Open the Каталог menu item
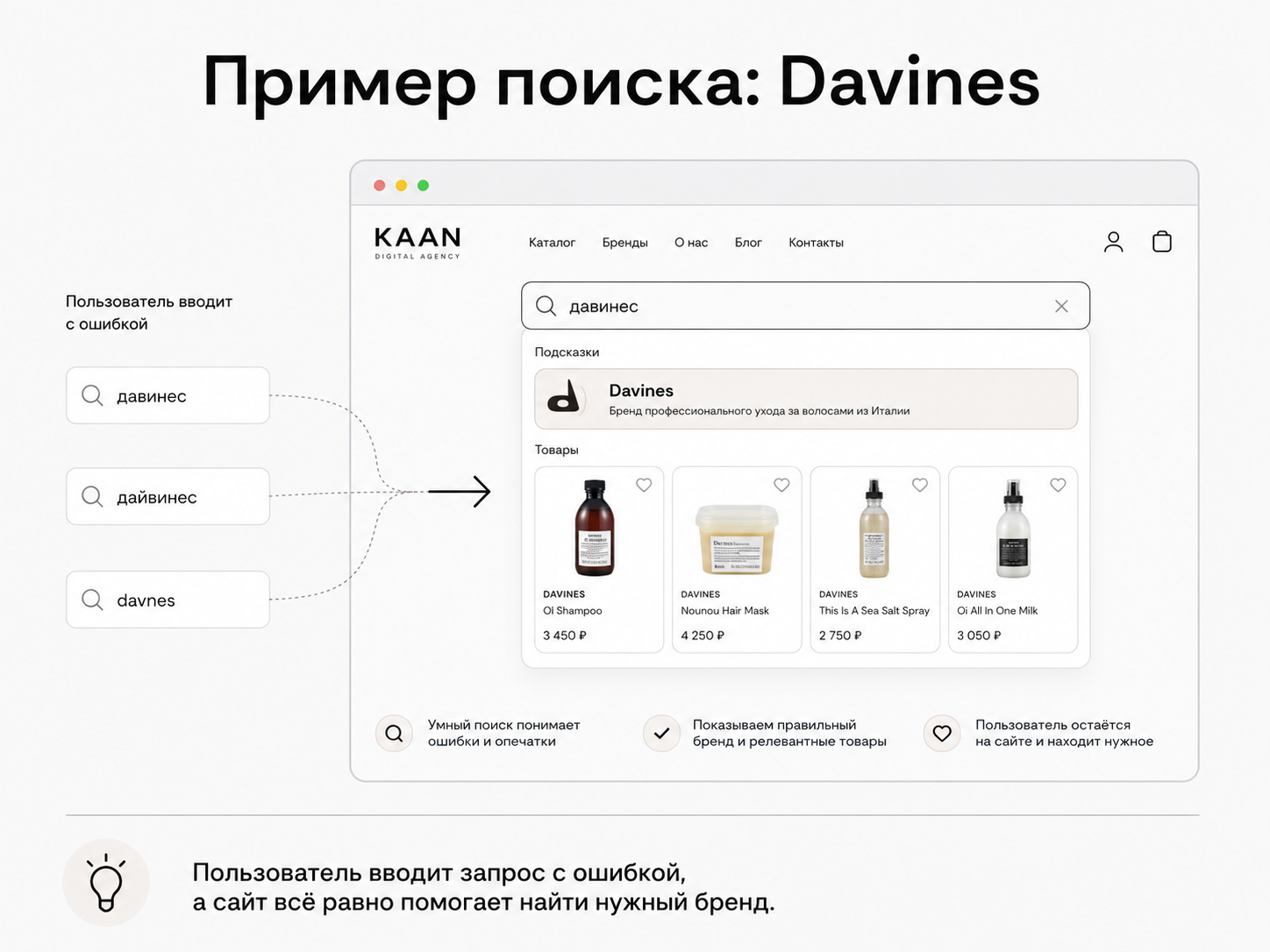Viewport: 1270px width, 952px height. pos(552,243)
